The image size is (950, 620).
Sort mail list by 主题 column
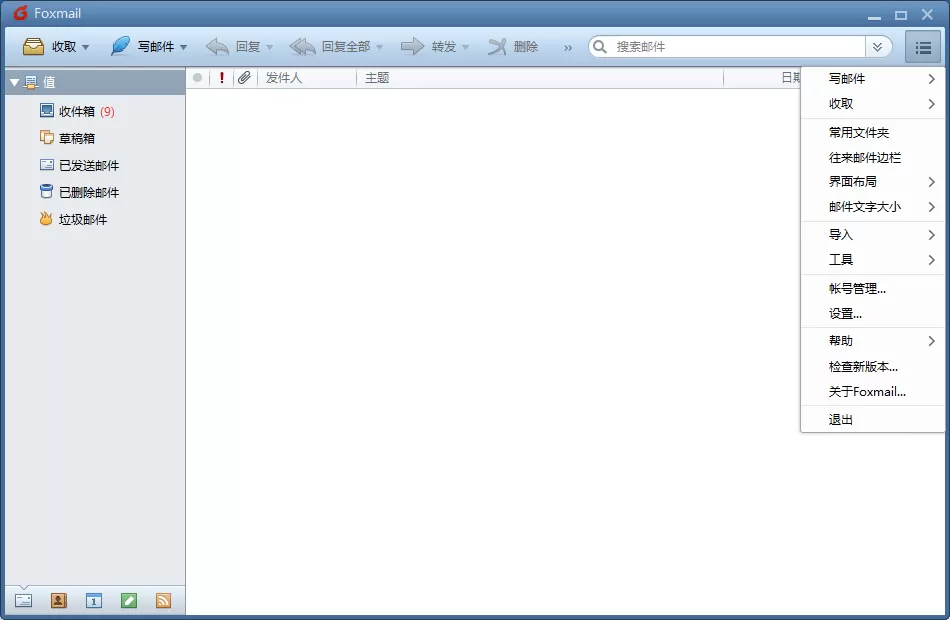[540, 78]
